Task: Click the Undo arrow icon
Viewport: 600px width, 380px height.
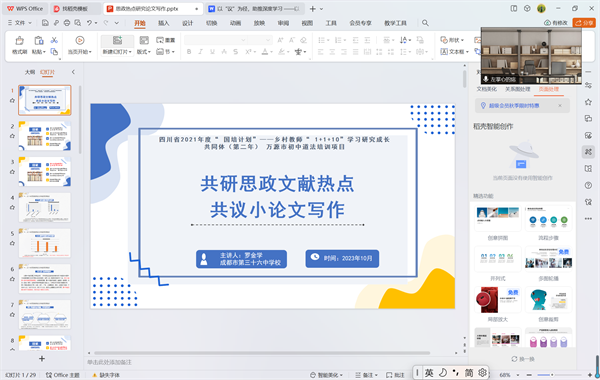Action: click(x=89, y=23)
